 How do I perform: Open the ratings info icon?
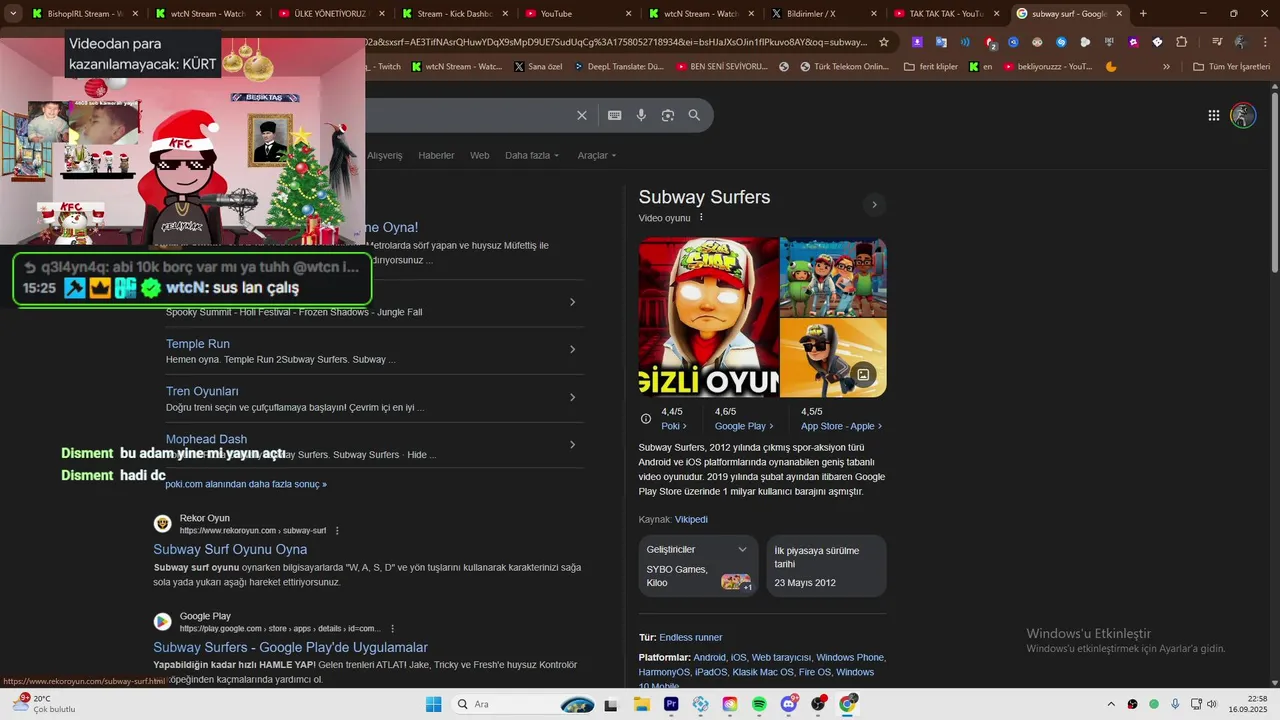pyautogui.click(x=646, y=419)
